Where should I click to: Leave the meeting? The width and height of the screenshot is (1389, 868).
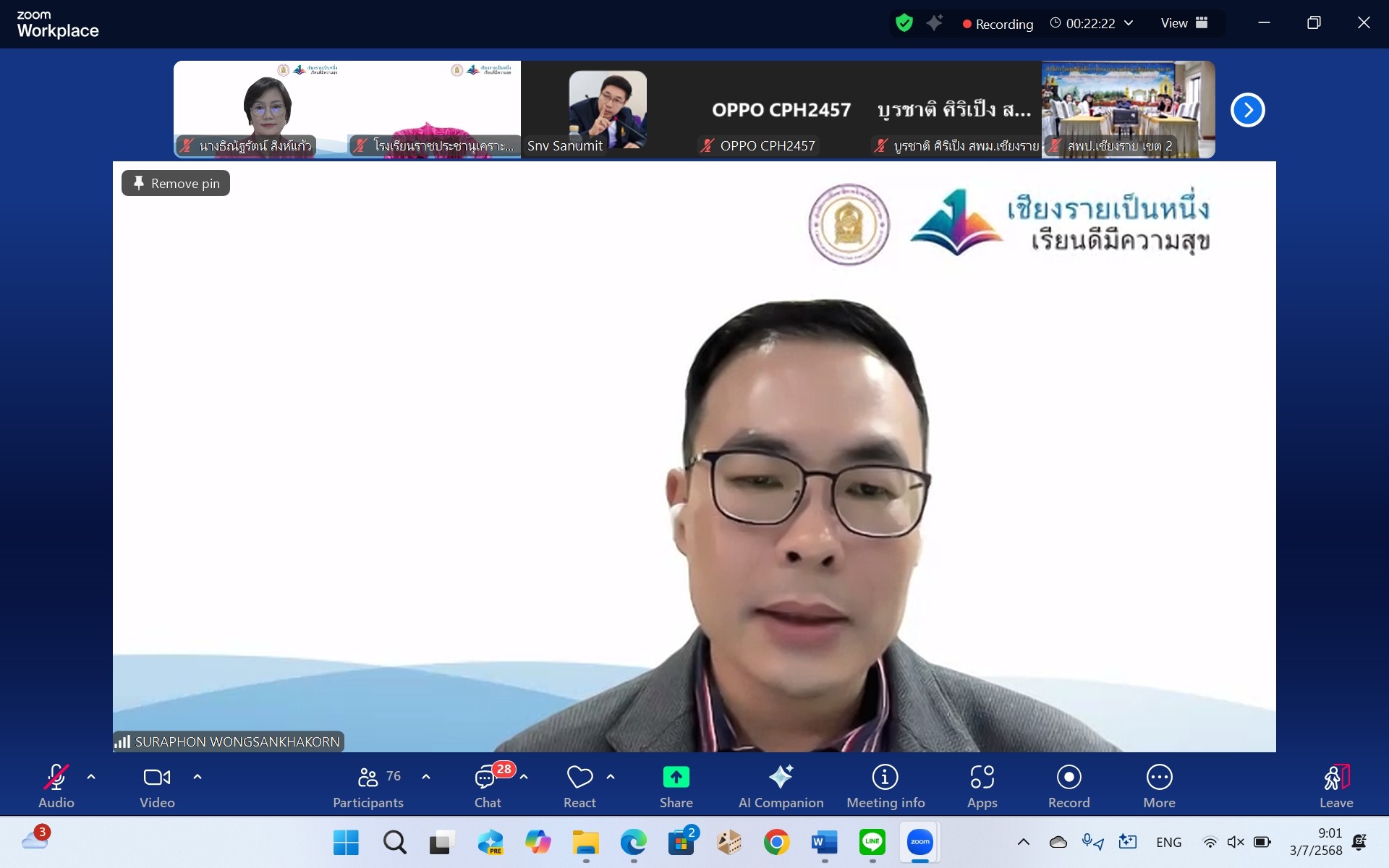1335,778
